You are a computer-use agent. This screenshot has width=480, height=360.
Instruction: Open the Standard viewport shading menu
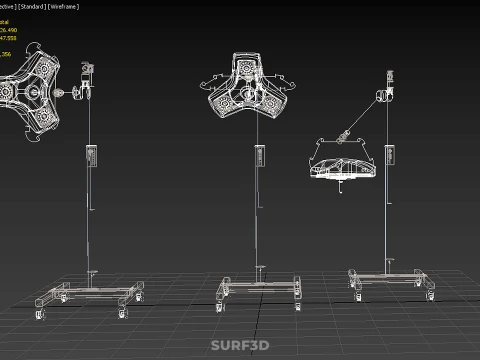(x=32, y=7)
